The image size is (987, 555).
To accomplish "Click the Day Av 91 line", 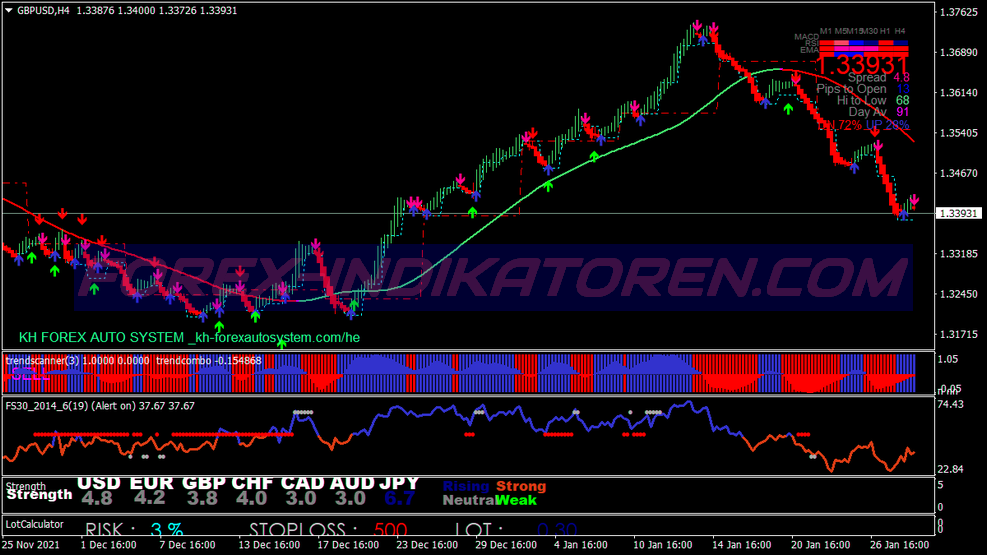I will pos(879,112).
